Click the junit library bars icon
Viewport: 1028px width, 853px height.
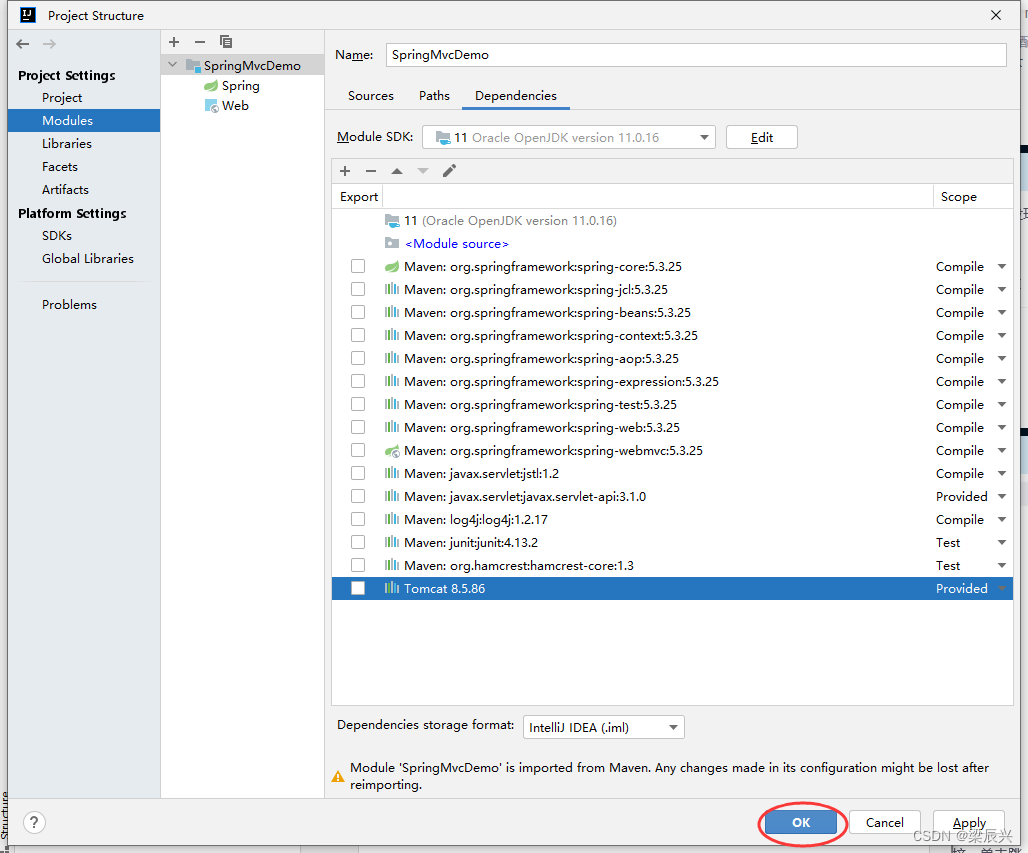[391, 542]
